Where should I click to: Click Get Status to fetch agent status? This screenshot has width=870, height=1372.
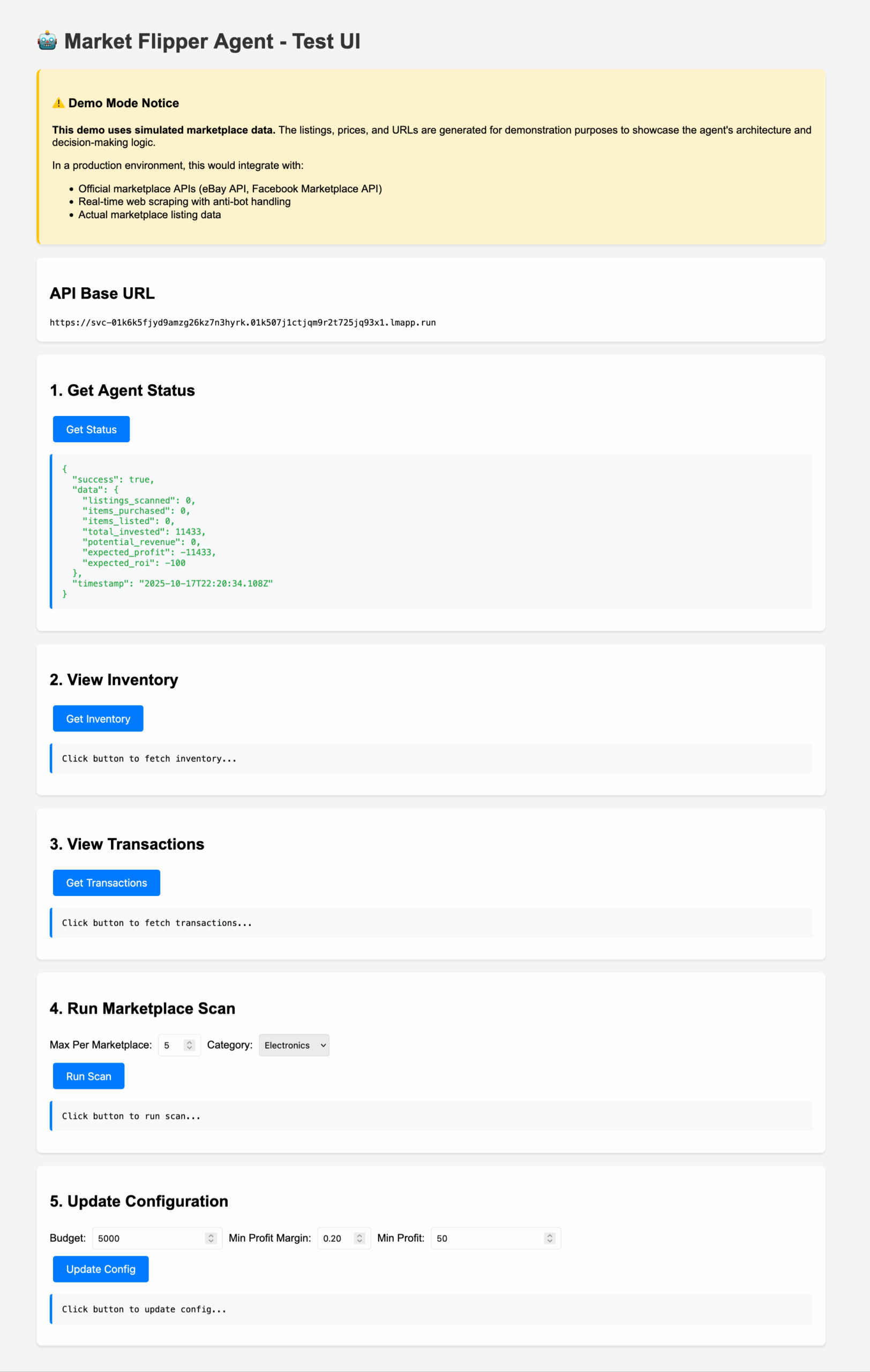click(x=91, y=429)
